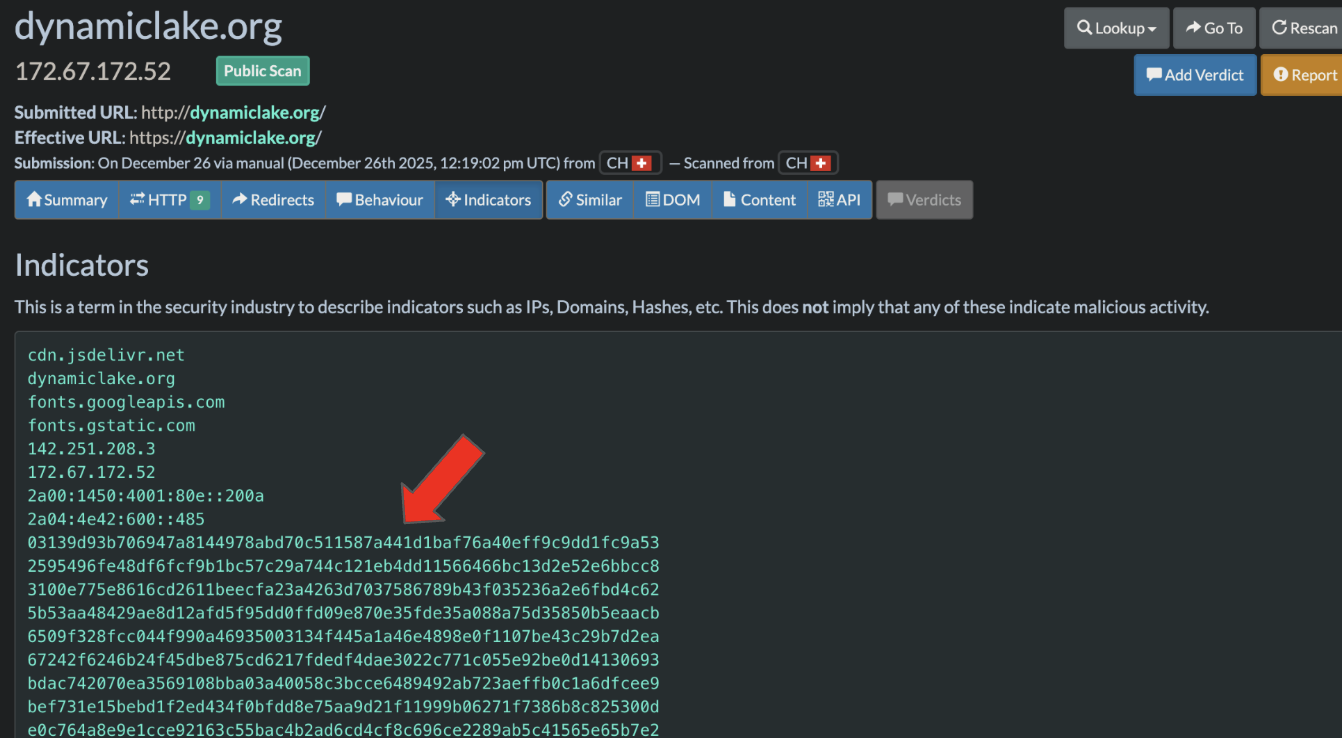Open the Similar tab
The width and height of the screenshot is (1342, 738).
click(590, 200)
